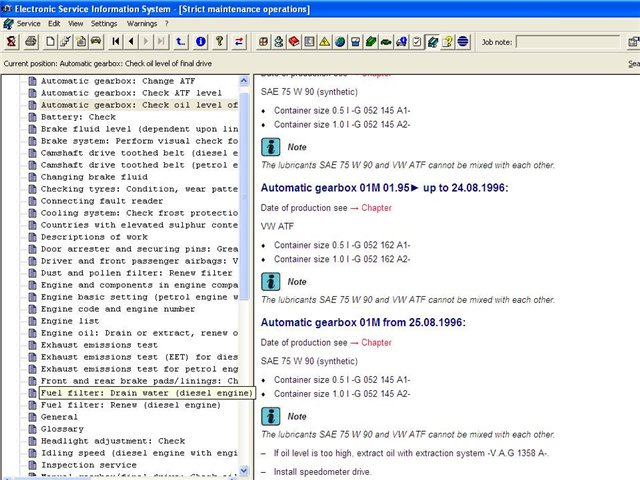Jump to last page arrow button

[161, 42]
